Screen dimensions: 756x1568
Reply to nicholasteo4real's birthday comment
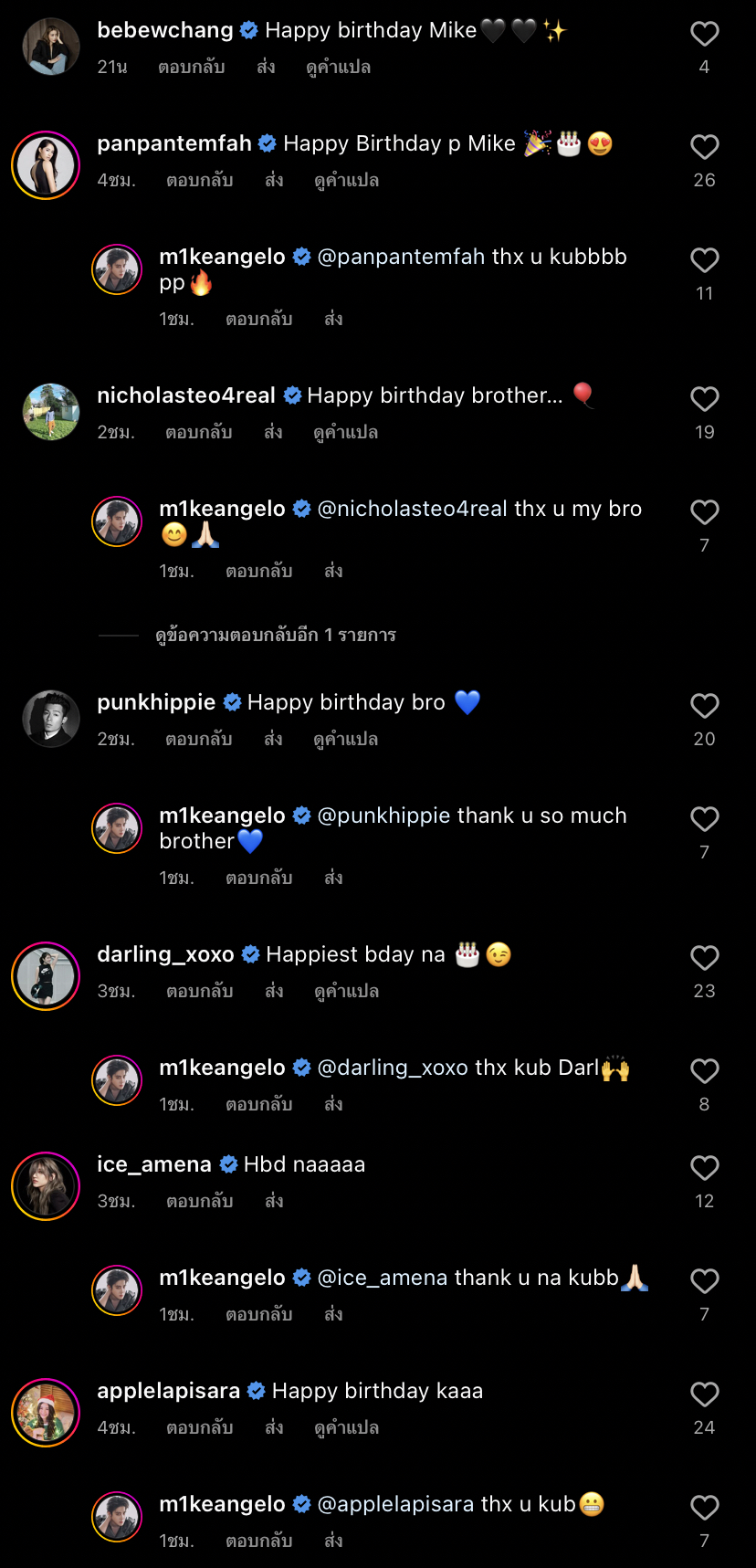pos(198,433)
